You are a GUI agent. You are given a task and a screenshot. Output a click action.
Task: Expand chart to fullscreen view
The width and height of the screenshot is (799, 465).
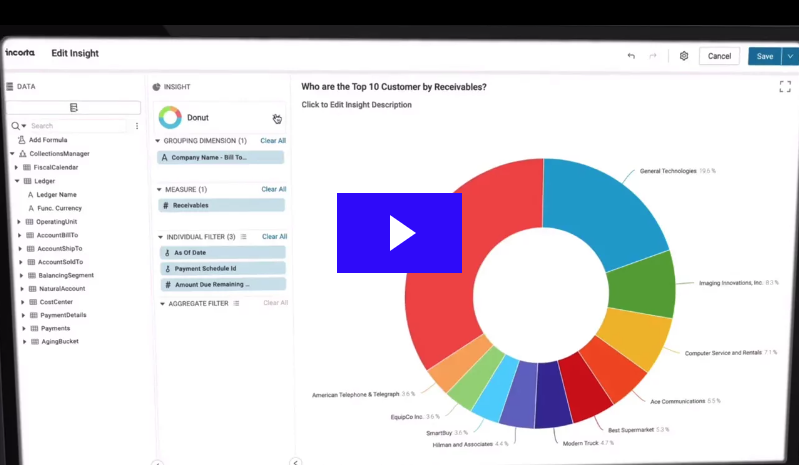[785, 87]
